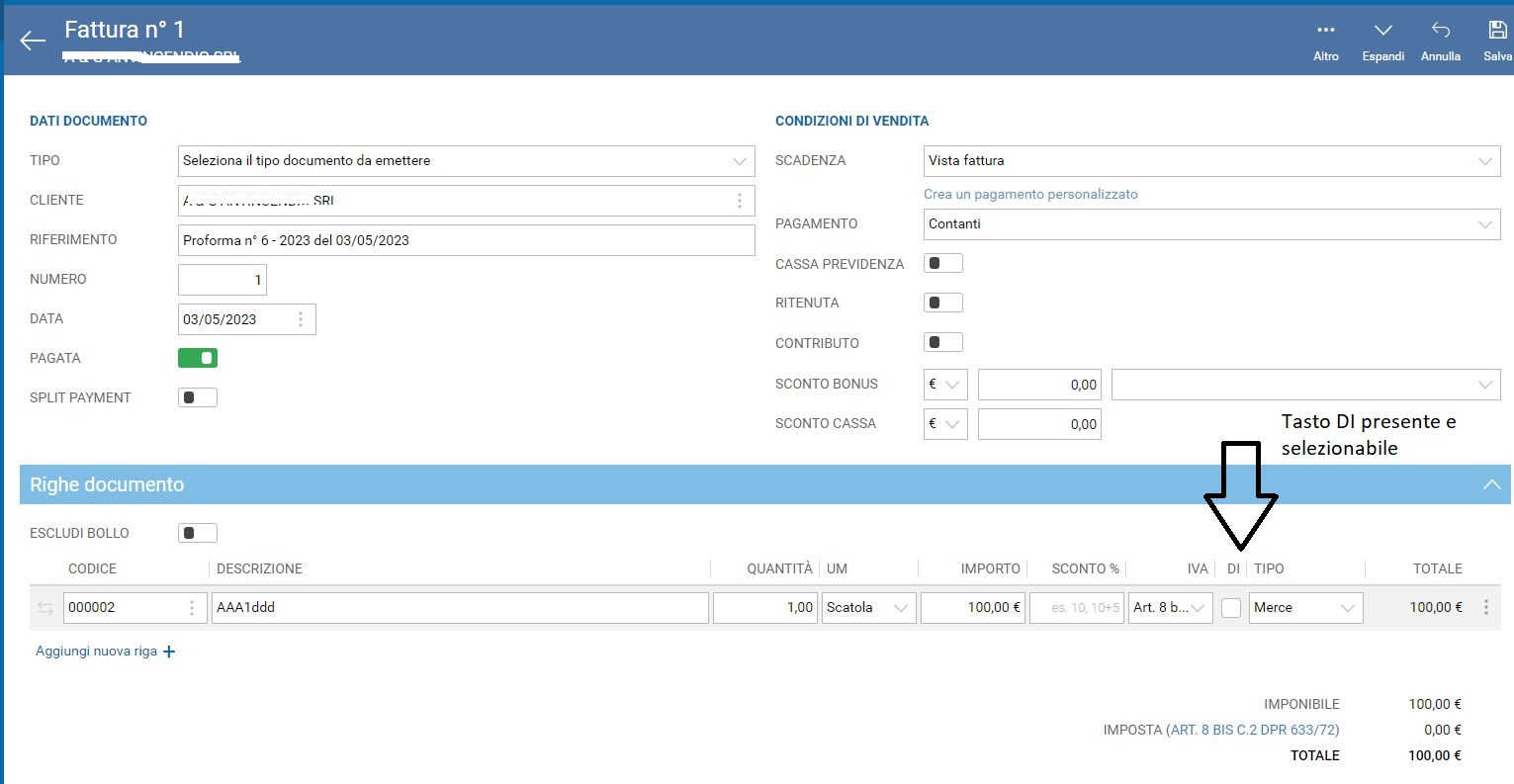Go back using the left arrow icon

pyautogui.click(x=33, y=41)
